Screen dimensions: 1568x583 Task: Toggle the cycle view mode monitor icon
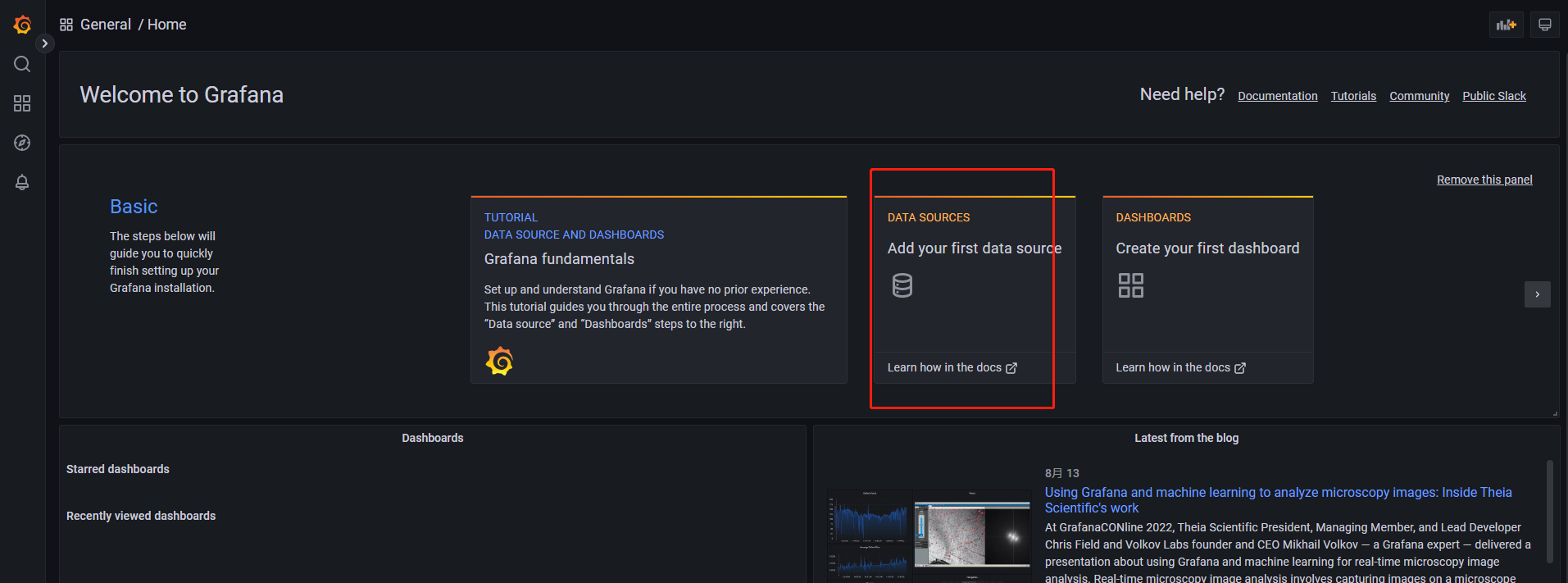click(1545, 25)
